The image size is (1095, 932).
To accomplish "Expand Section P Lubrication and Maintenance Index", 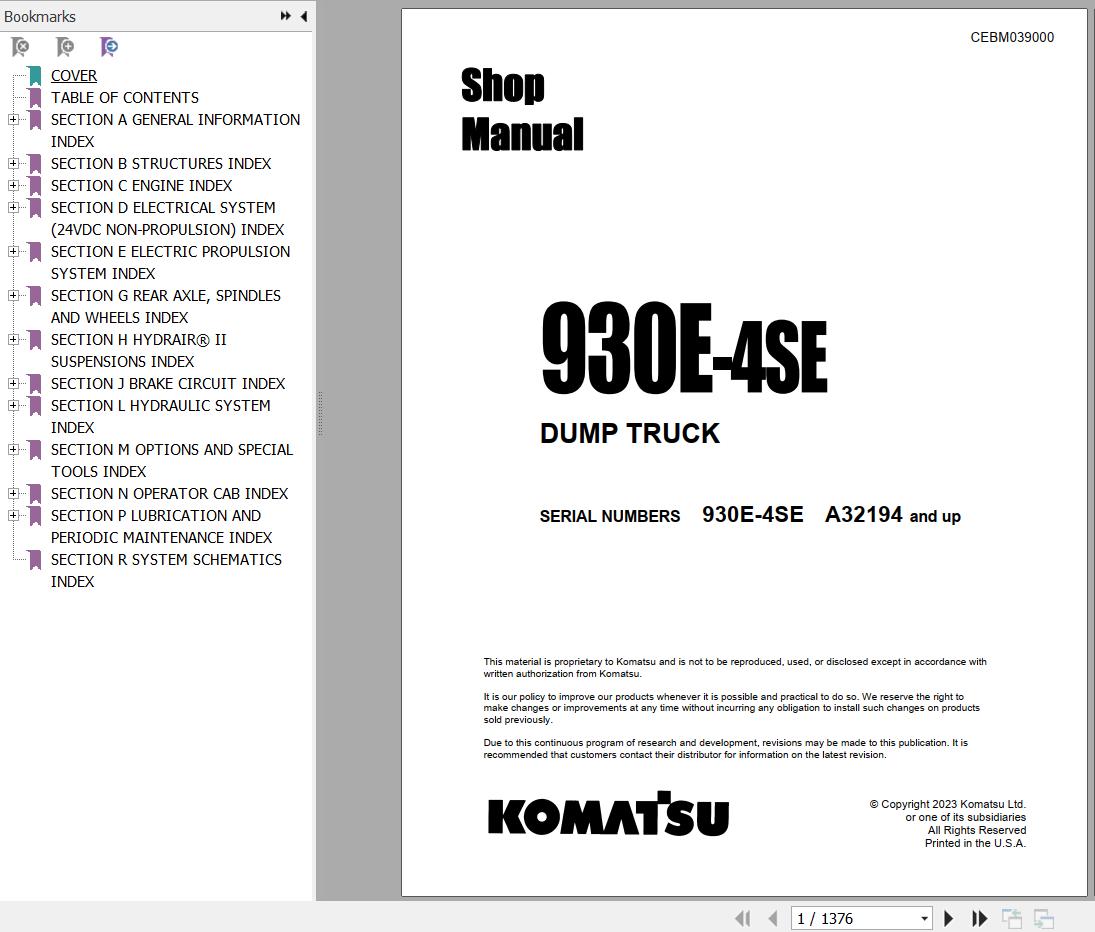I will pyautogui.click(x=13, y=515).
